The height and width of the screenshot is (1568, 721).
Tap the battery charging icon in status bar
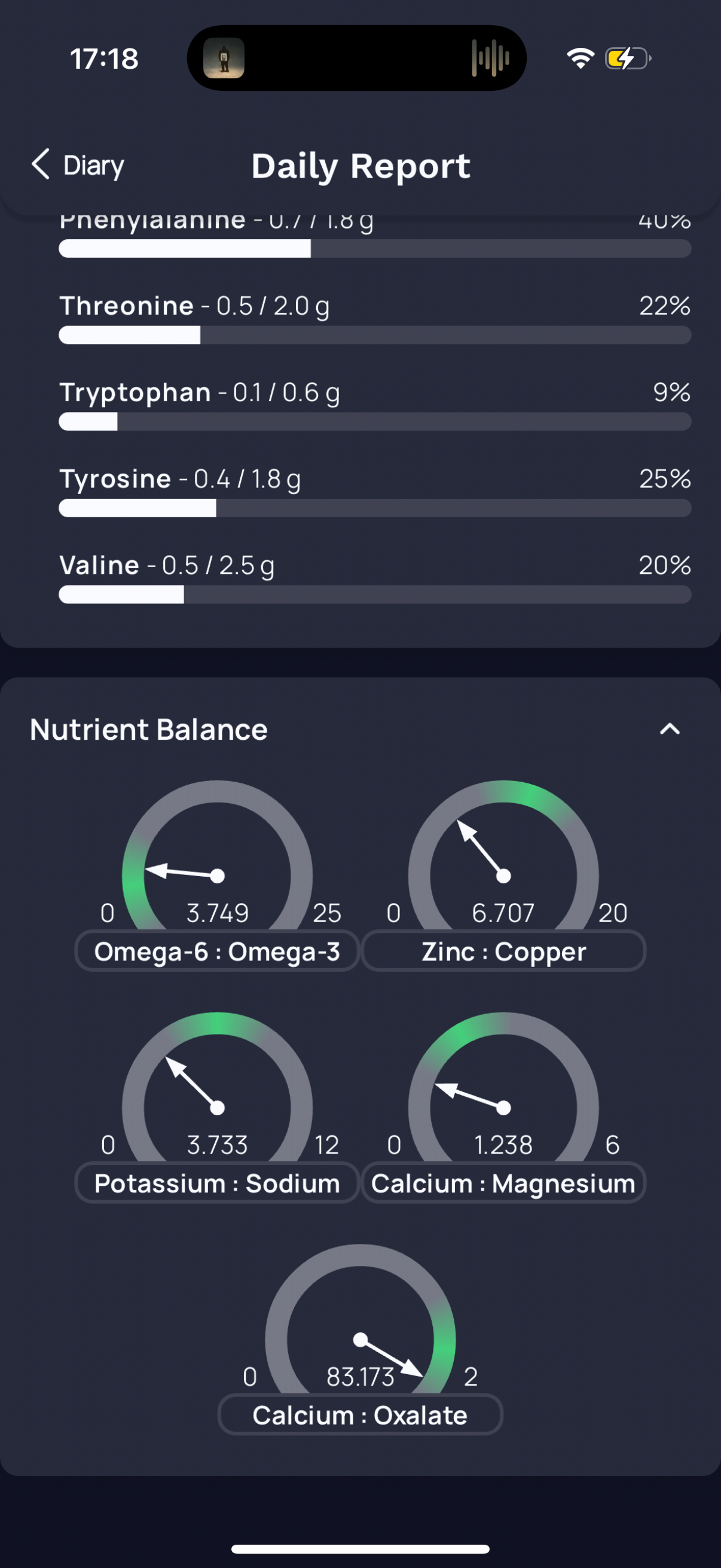(628, 59)
